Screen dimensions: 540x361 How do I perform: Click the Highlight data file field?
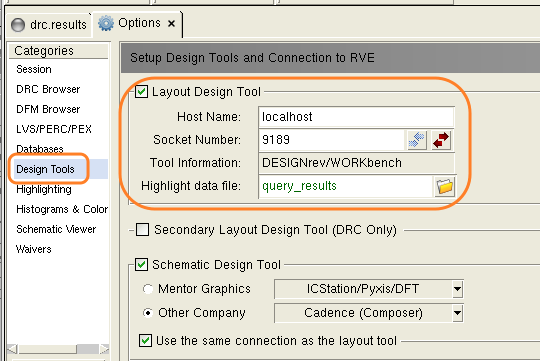click(x=345, y=186)
